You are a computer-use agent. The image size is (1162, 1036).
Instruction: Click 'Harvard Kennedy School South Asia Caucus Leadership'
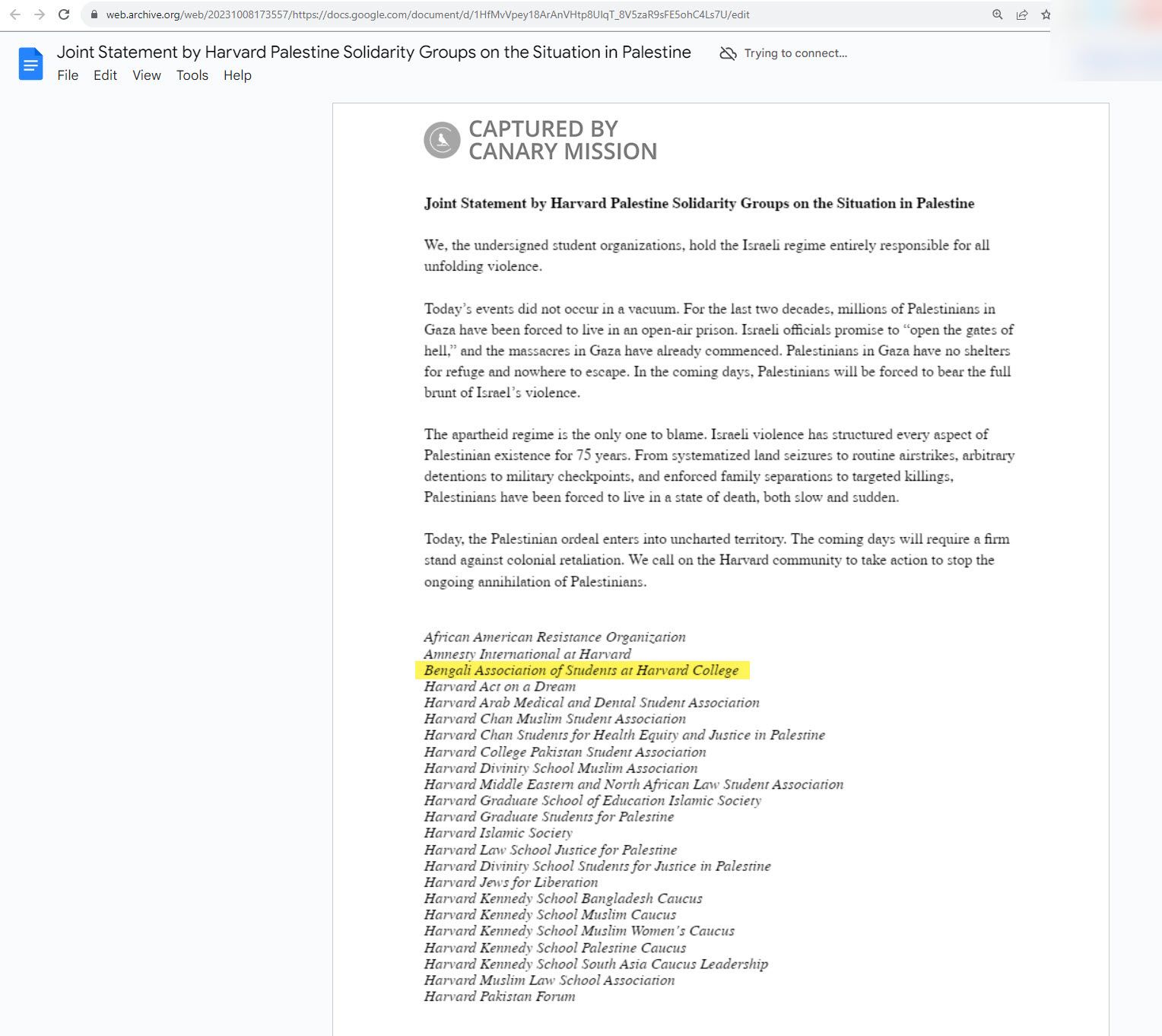(596, 964)
